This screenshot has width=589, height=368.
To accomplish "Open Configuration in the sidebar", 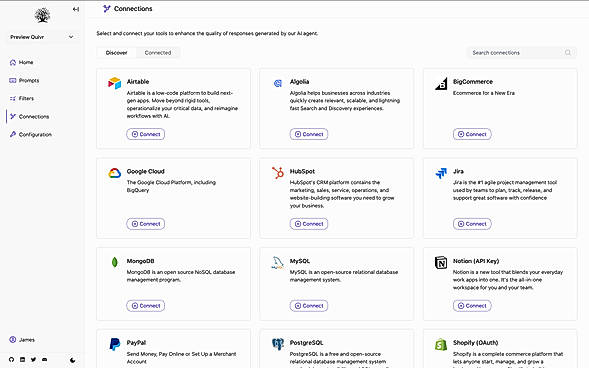I will pyautogui.click(x=31, y=134).
